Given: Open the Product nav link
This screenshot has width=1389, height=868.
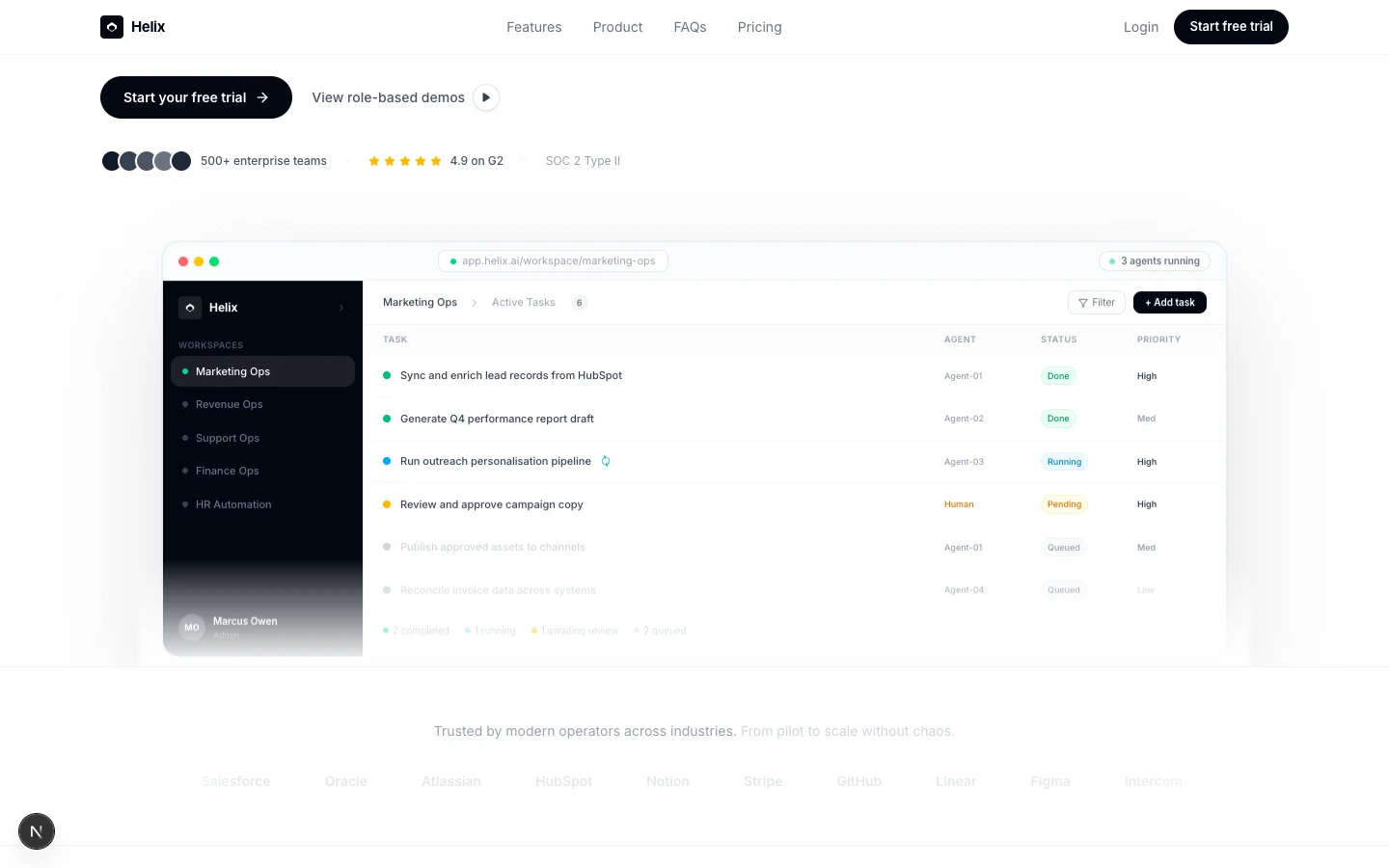Looking at the screenshot, I should coord(617,27).
